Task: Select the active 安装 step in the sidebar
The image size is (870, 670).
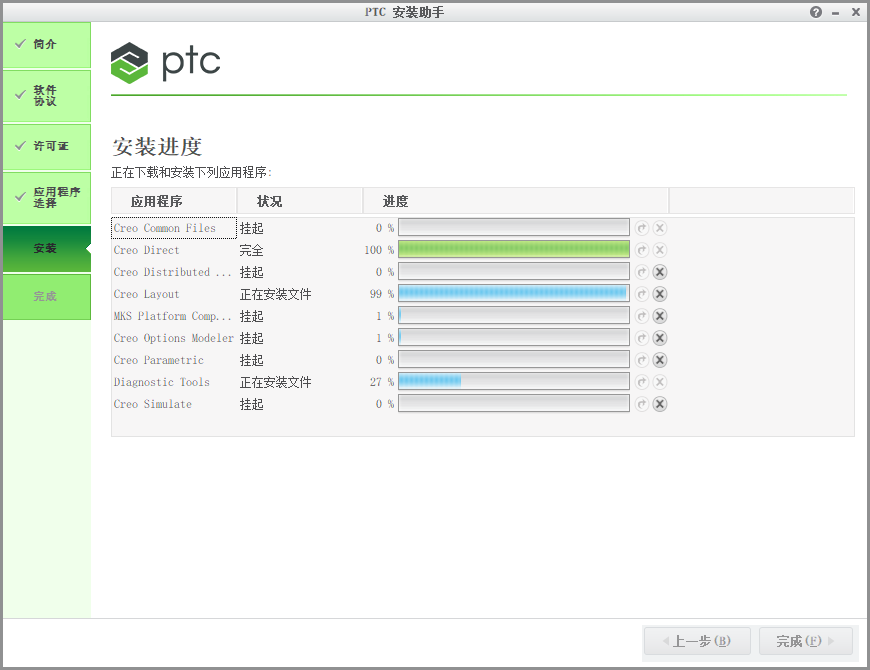Action: point(47,248)
